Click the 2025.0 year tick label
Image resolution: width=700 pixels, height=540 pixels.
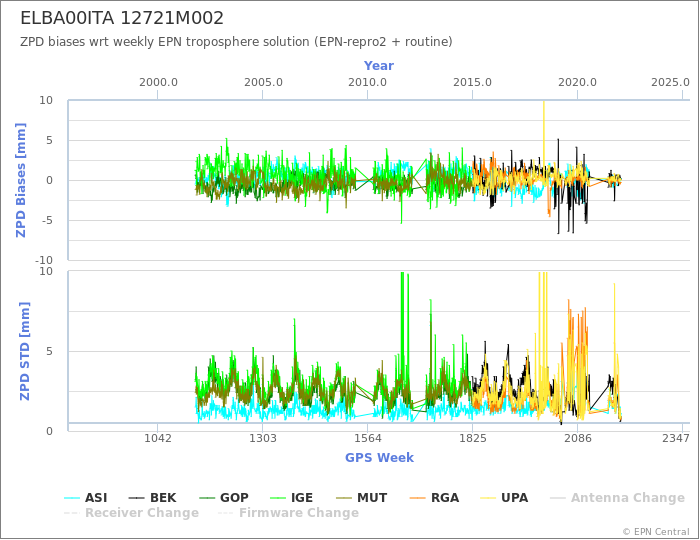(x=671, y=83)
